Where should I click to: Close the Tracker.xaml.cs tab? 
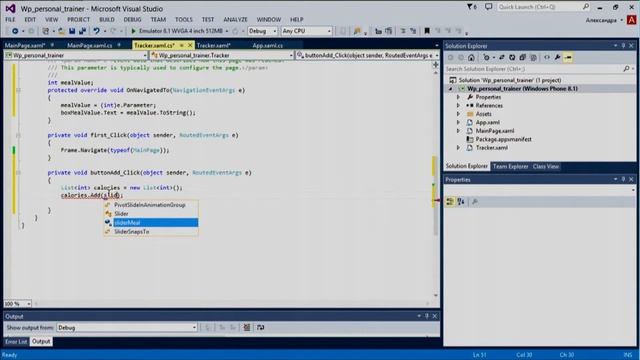[x=190, y=45]
